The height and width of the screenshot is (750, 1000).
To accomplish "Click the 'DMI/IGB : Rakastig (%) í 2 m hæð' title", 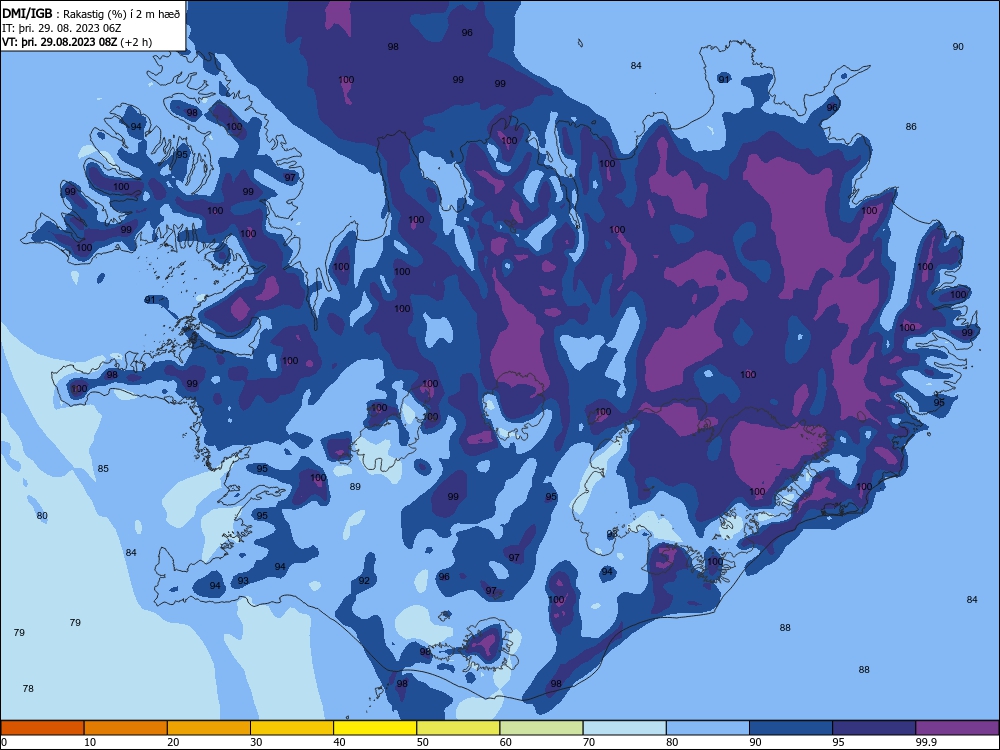I will (91, 13).
